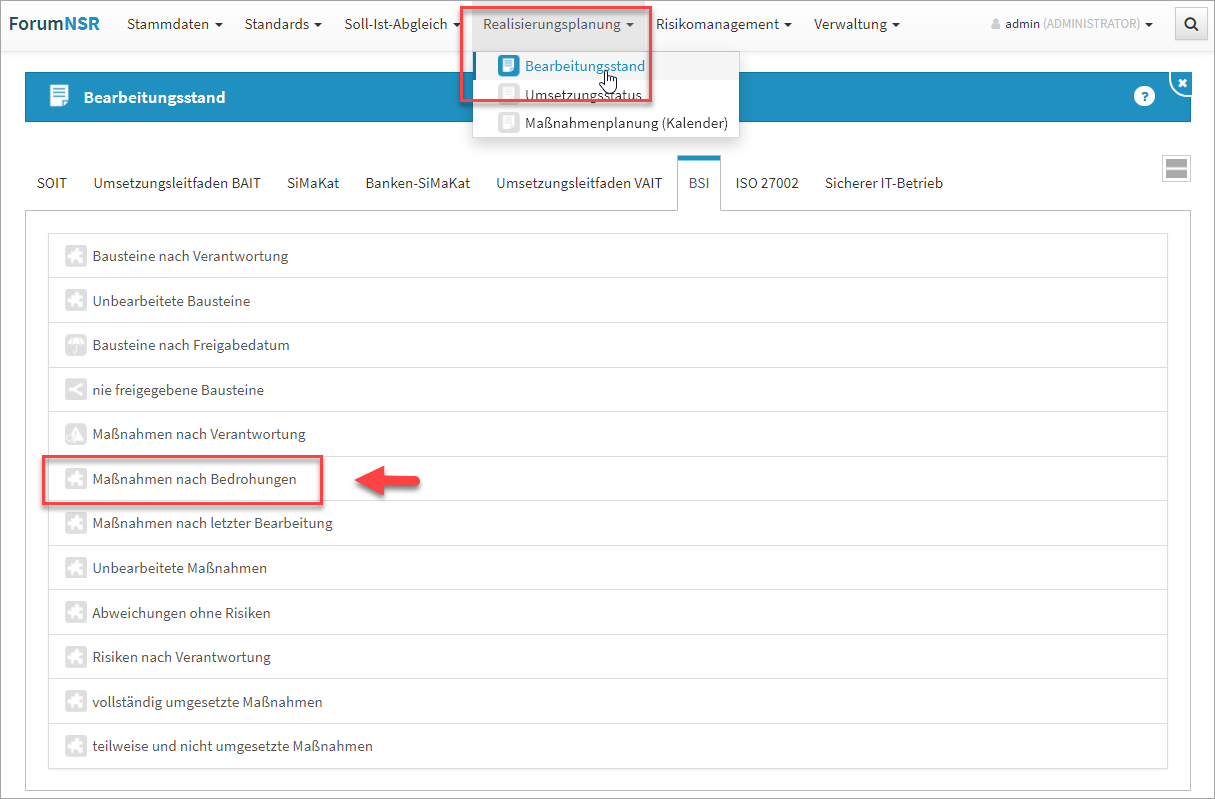The height and width of the screenshot is (799, 1215).
Task: Go to ForumNSR home via logo
Action: click(54, 24)
